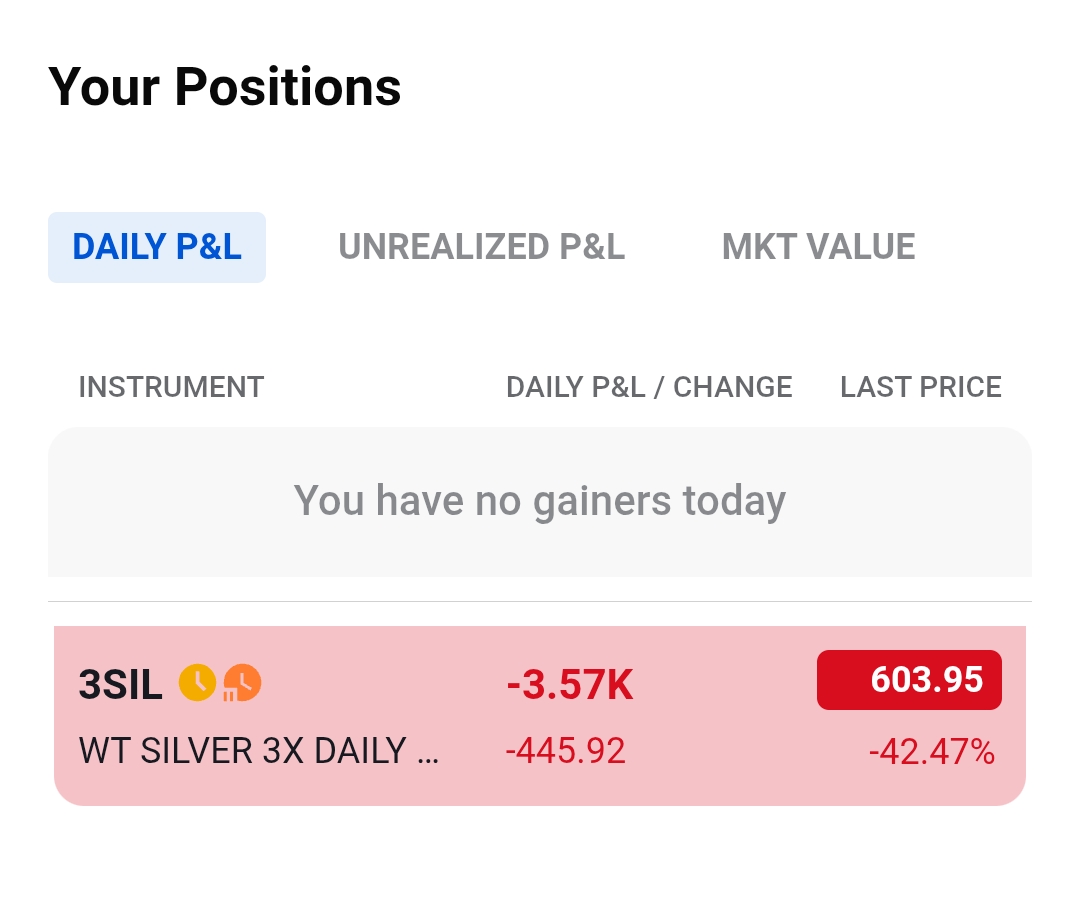Tap the -445.92 price change value
The height and width of the screenshot is (898, 1076).
(566, 751)
